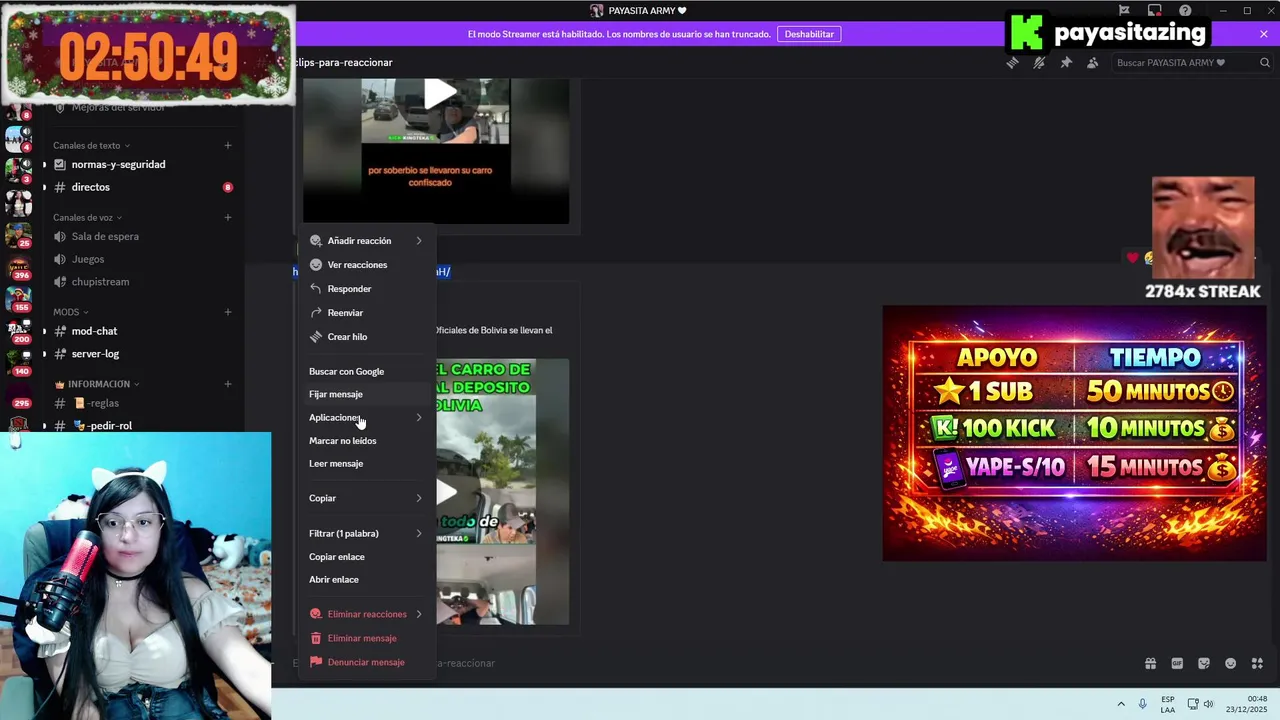Open the apps launcher icon in message bar
Screen dimensions: 1280x720
coord(1257,663)
